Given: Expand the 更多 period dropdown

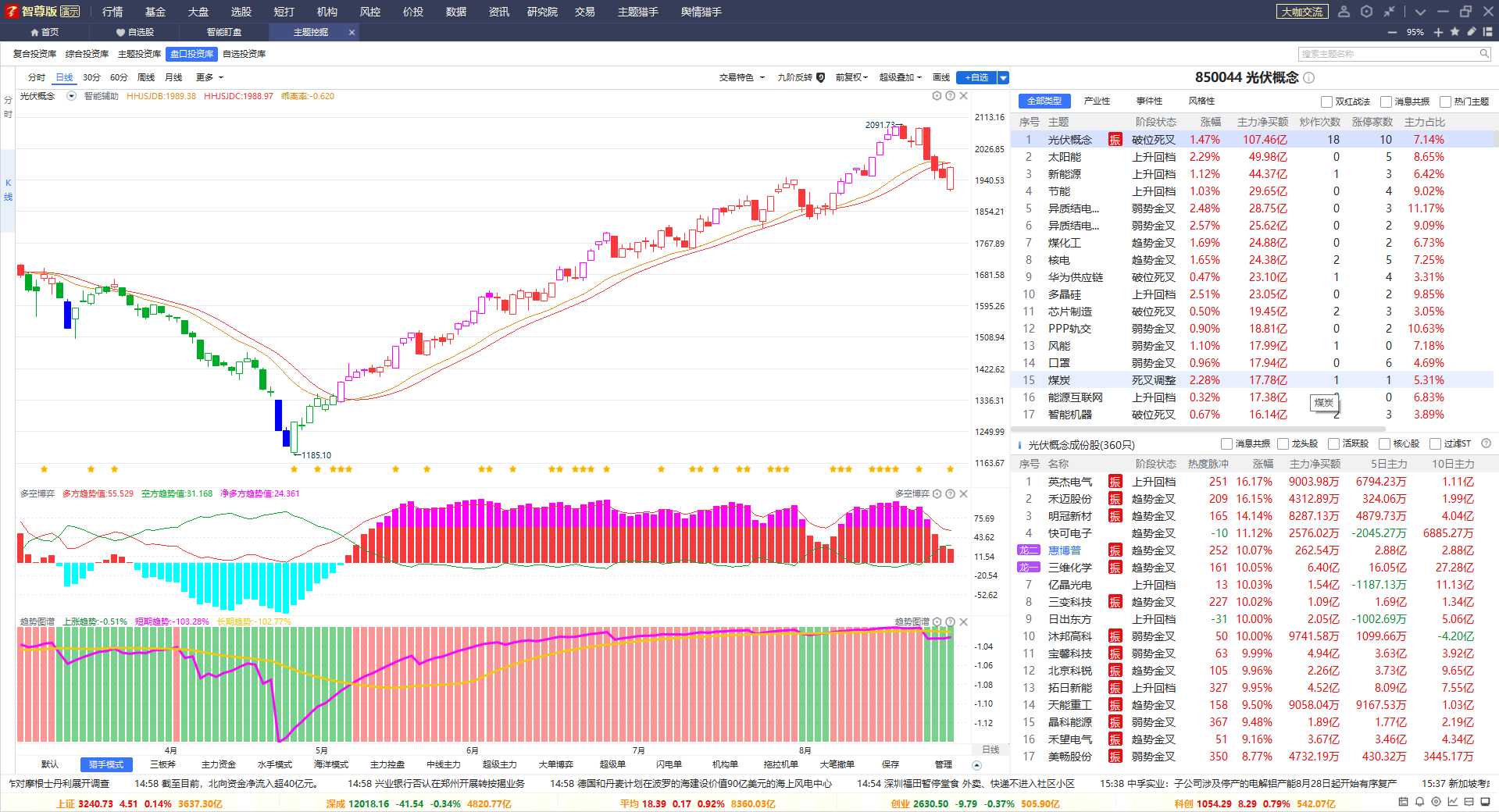Looking at the screenshot, I should (x=209, y=77).
